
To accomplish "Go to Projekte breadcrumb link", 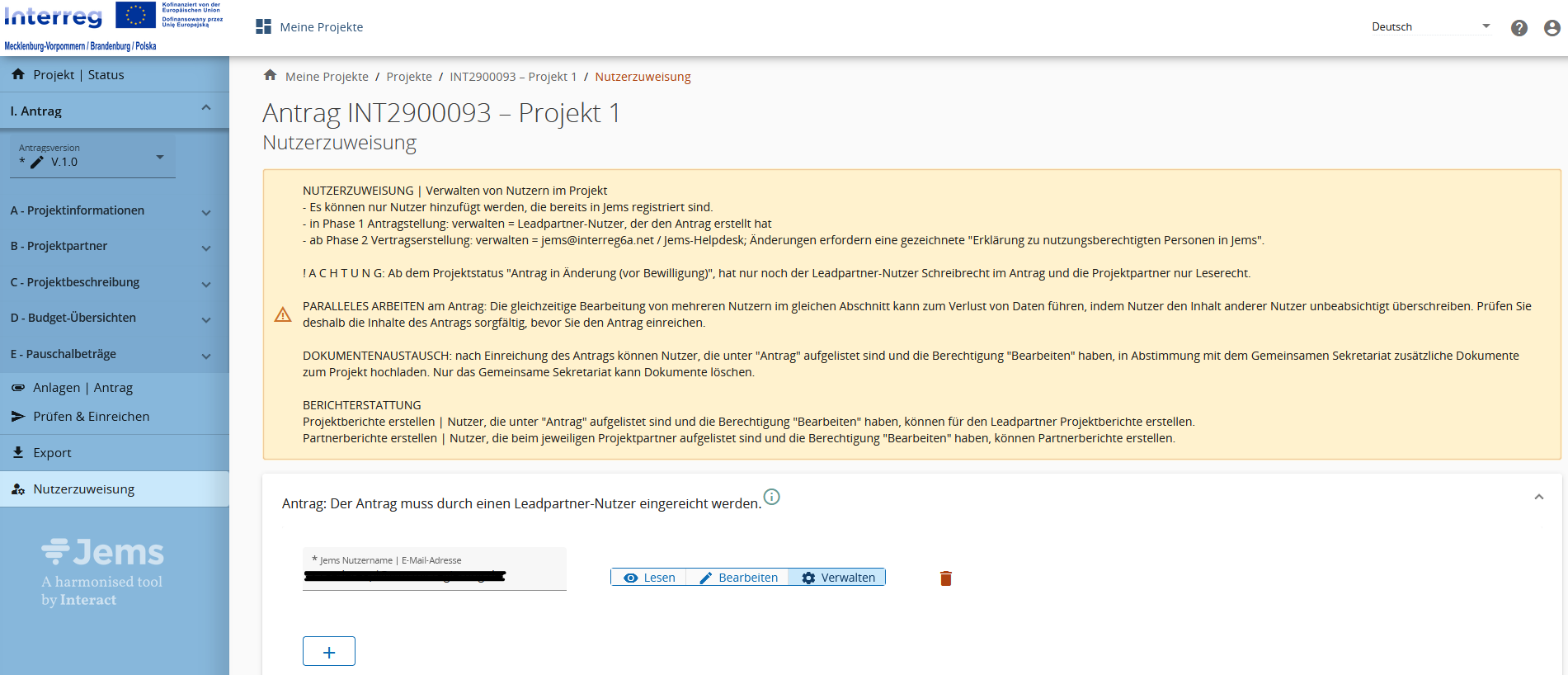I will (409, 77).
